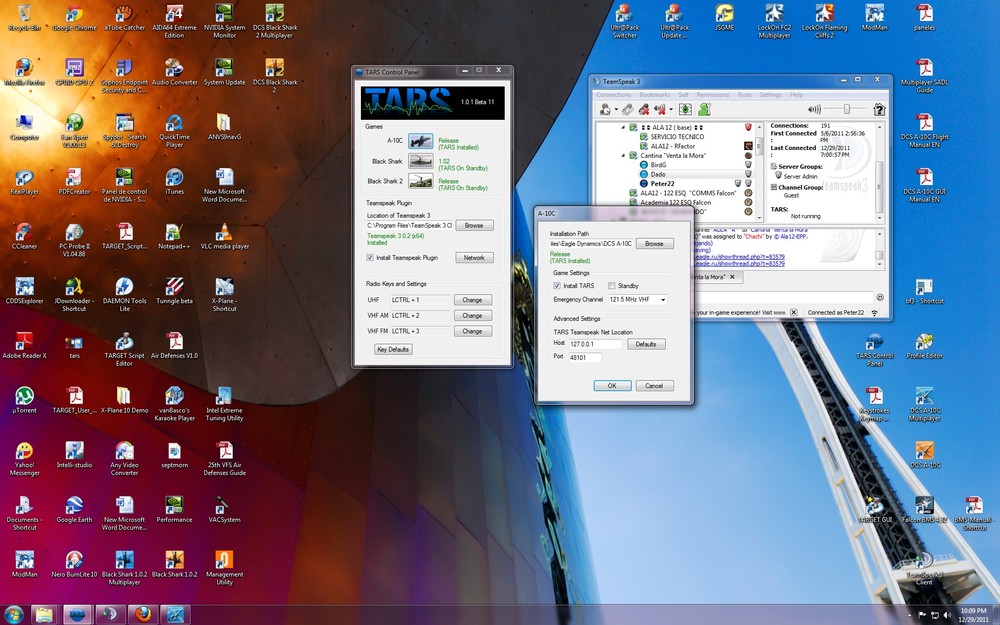Collapse the Cantina "Venta la Mora" channel

(622, 155)
